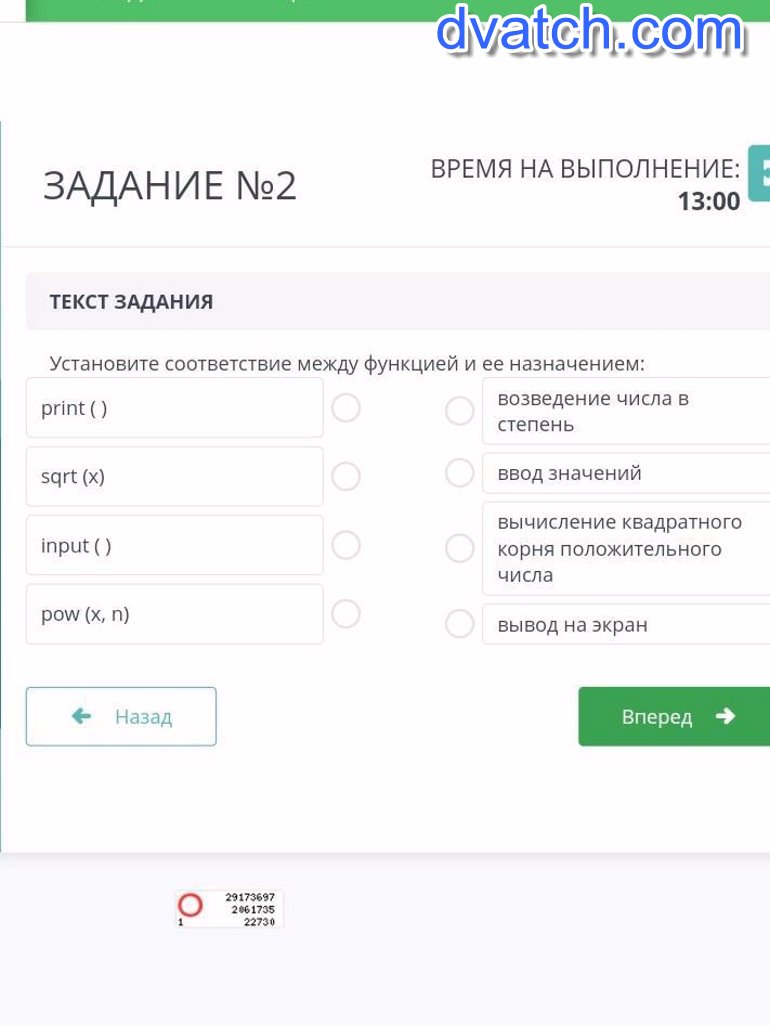Select radio button next to pow (x, n)
Screen dimensions: 770x1026
346,613
